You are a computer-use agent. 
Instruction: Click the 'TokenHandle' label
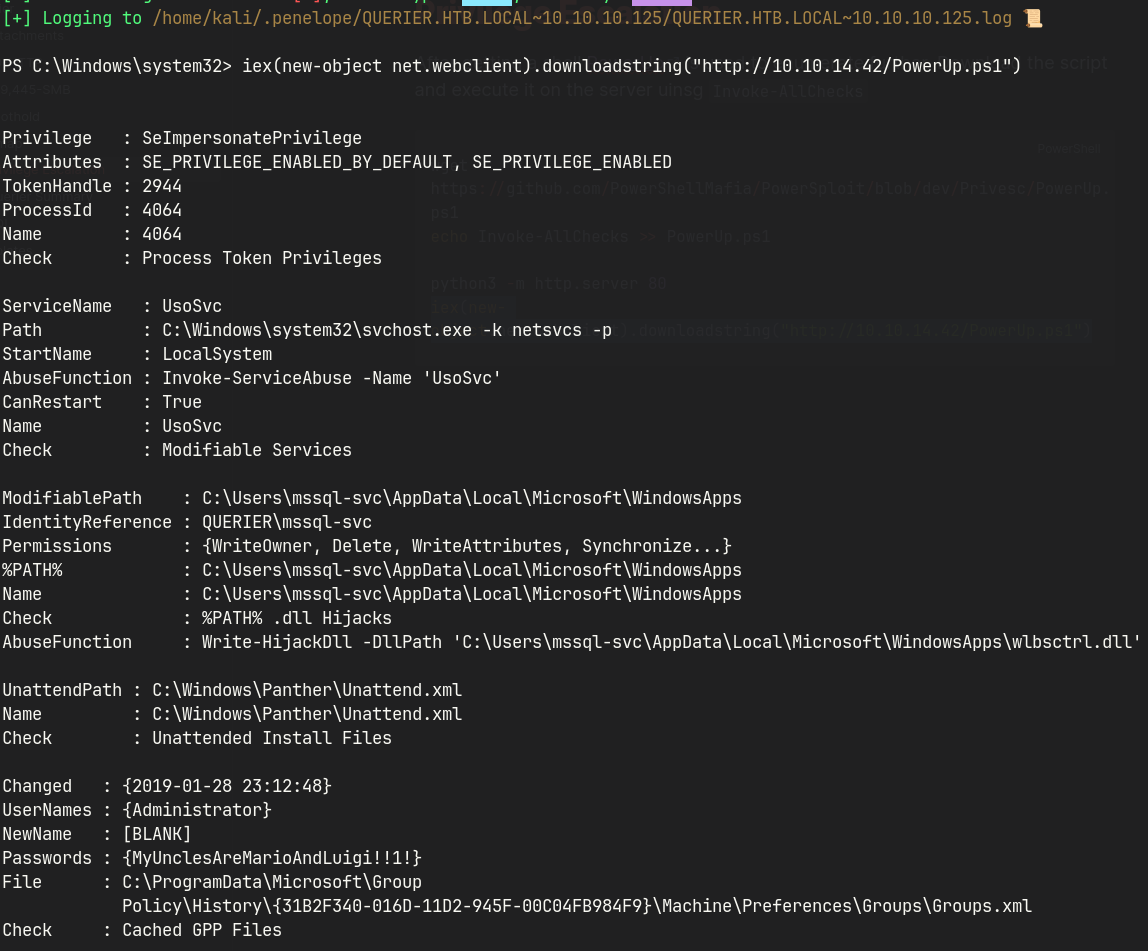click(57, 186)
